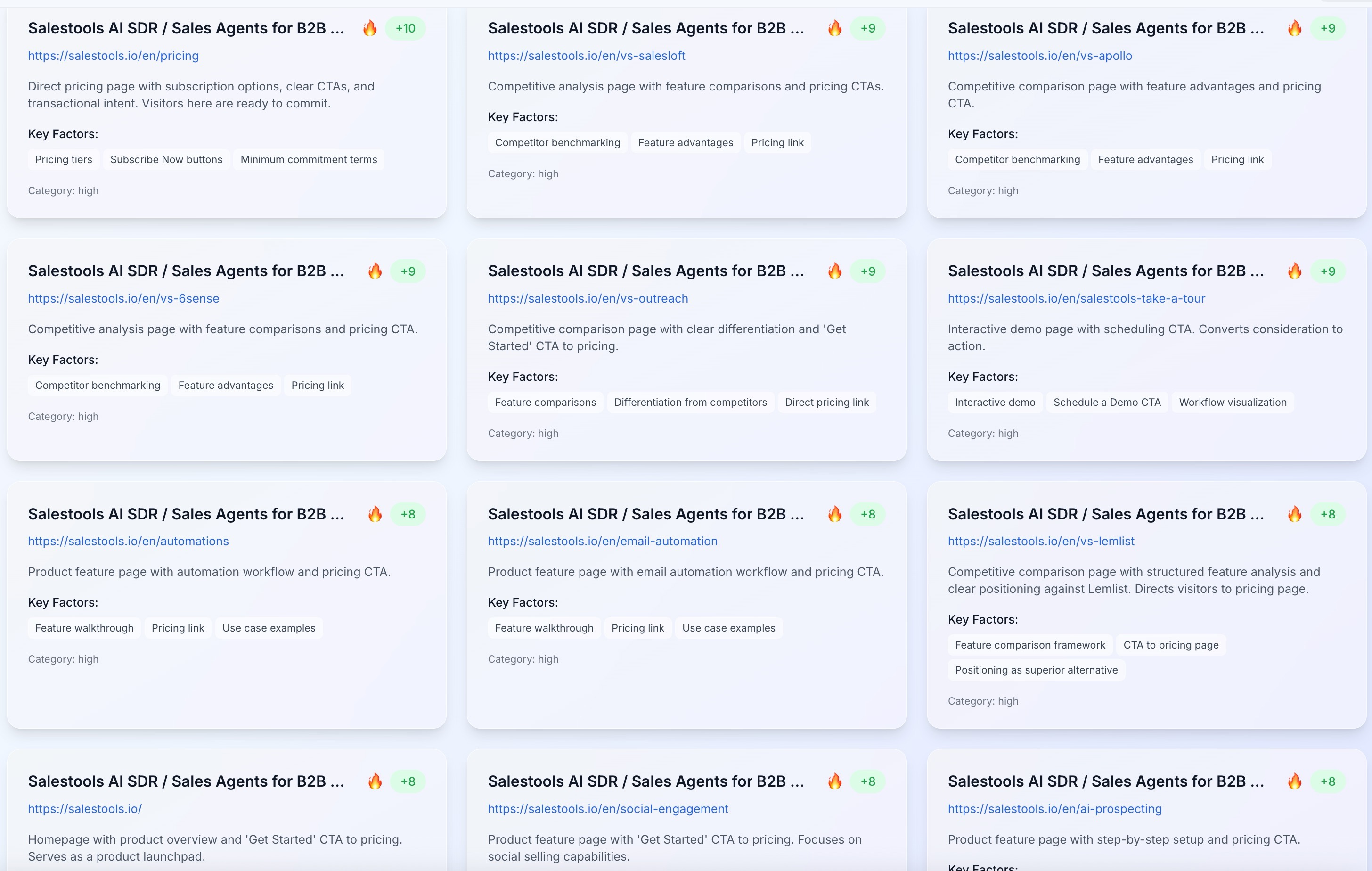Follow the salestools-take-a-tour URL
This screenshot has height=871, width=1372.
(x=1076, y=299)
